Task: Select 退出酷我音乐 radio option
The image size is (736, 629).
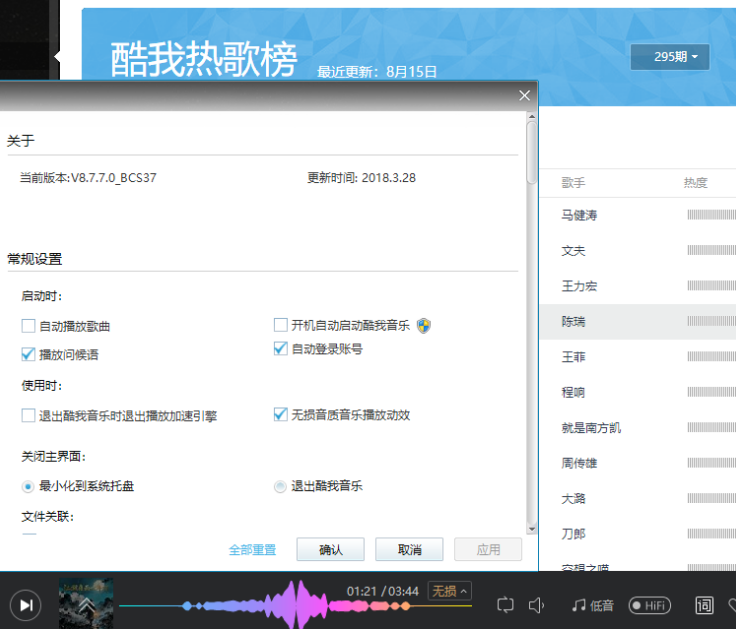Action: [281, 486]
